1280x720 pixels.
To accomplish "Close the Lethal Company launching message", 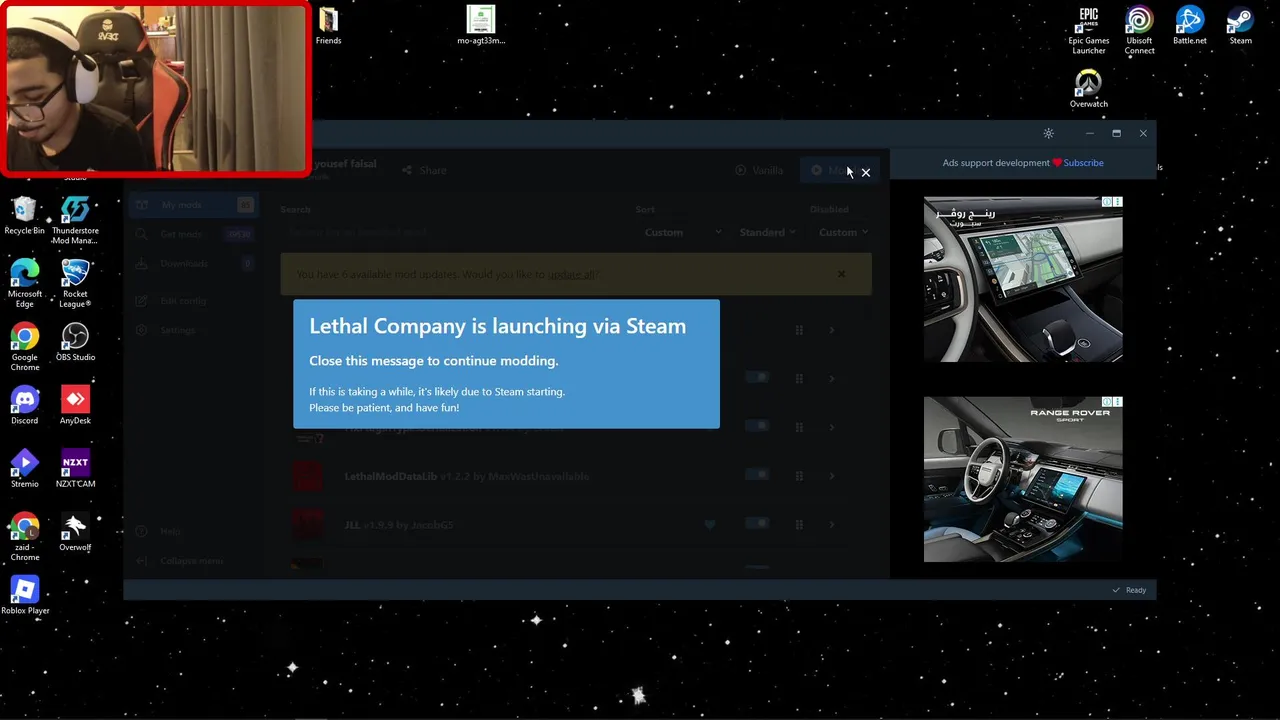I will click(x=866, y=173).
